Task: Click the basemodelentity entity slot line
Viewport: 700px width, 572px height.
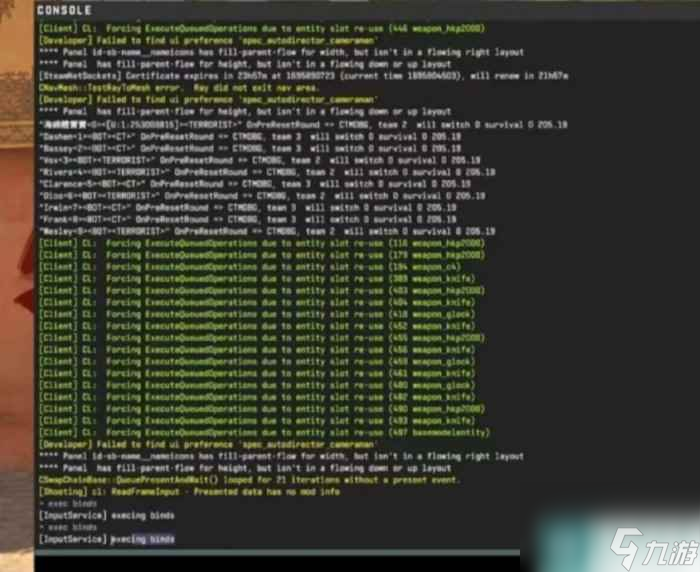Action: click(265, 433)
